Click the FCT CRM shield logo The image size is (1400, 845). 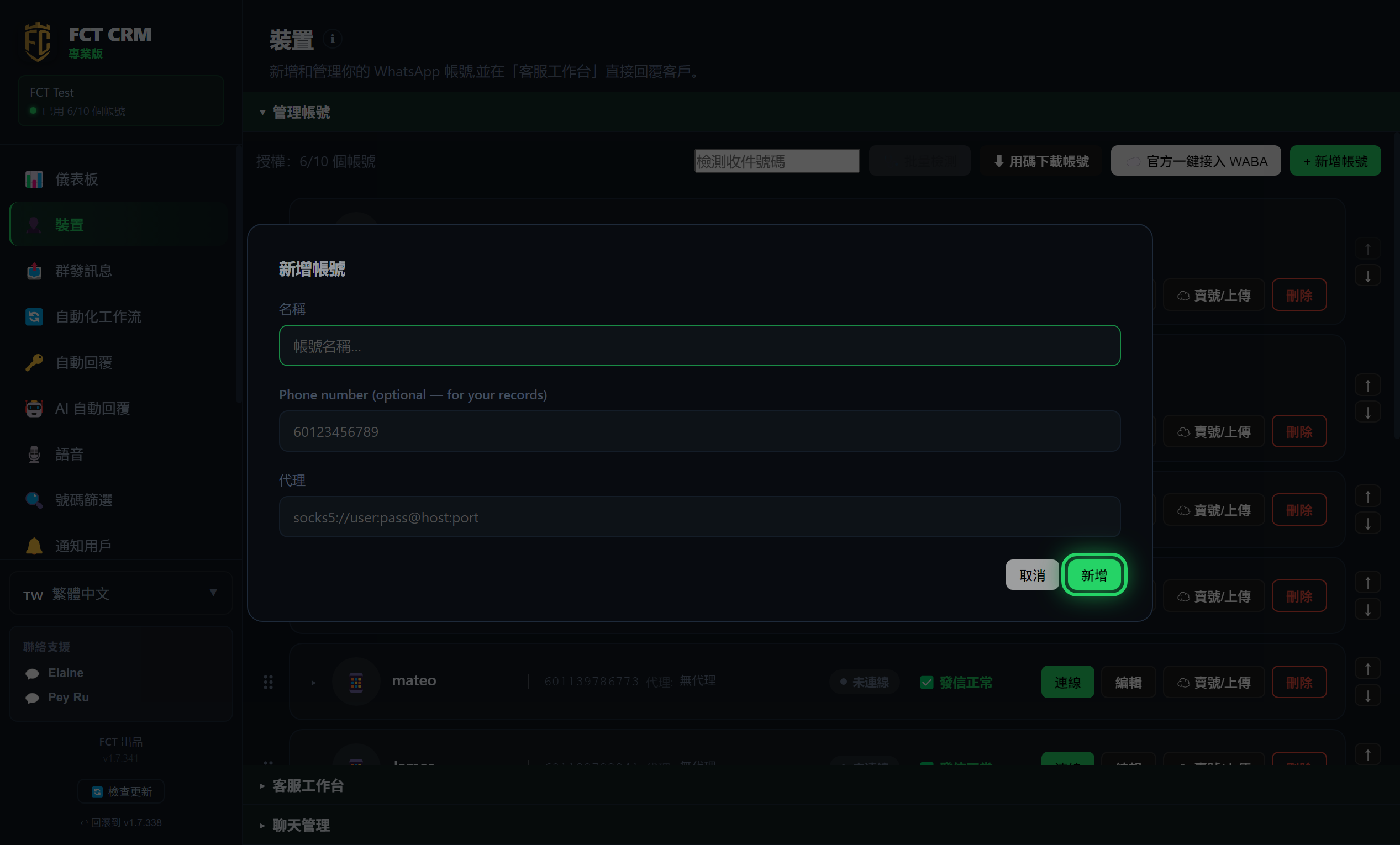(38, 41)
